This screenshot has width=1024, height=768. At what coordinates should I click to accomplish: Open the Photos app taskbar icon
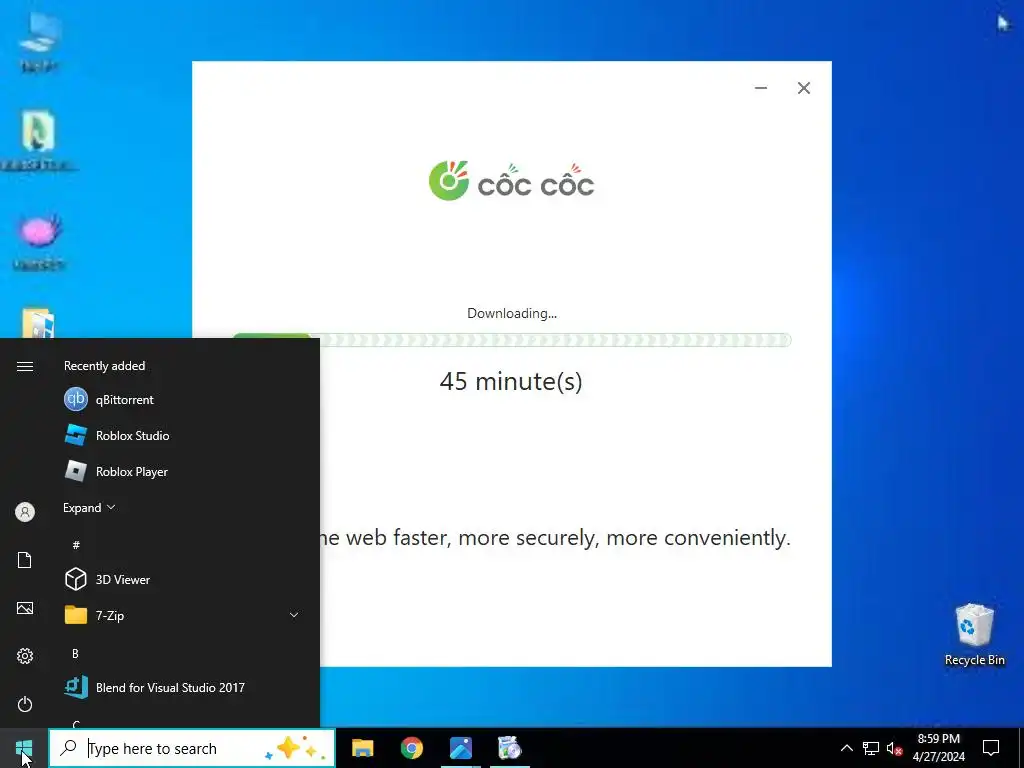[x=460, y=748]
